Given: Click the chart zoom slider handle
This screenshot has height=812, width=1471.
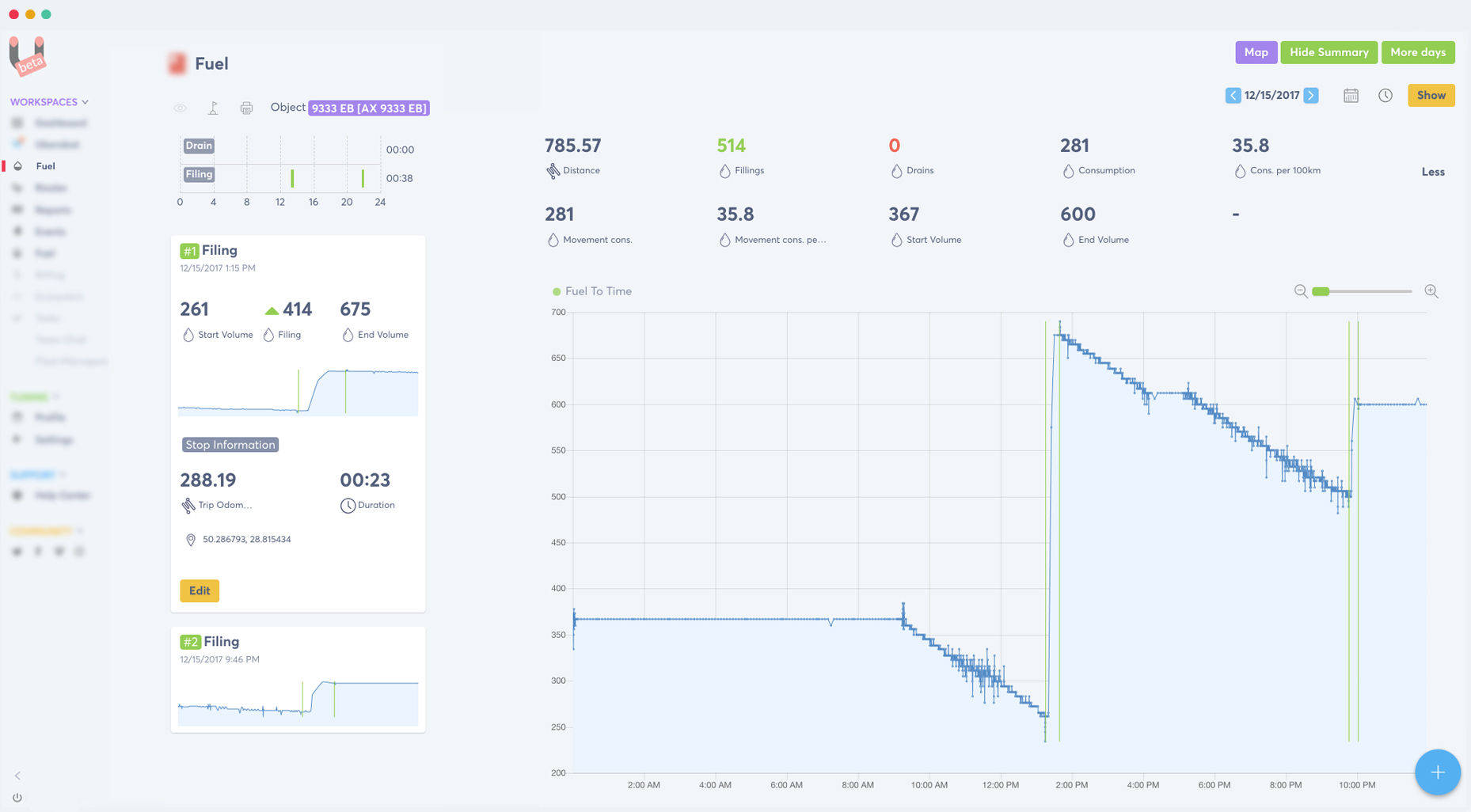Looking at the screenshot, I should pos(1321,291).
